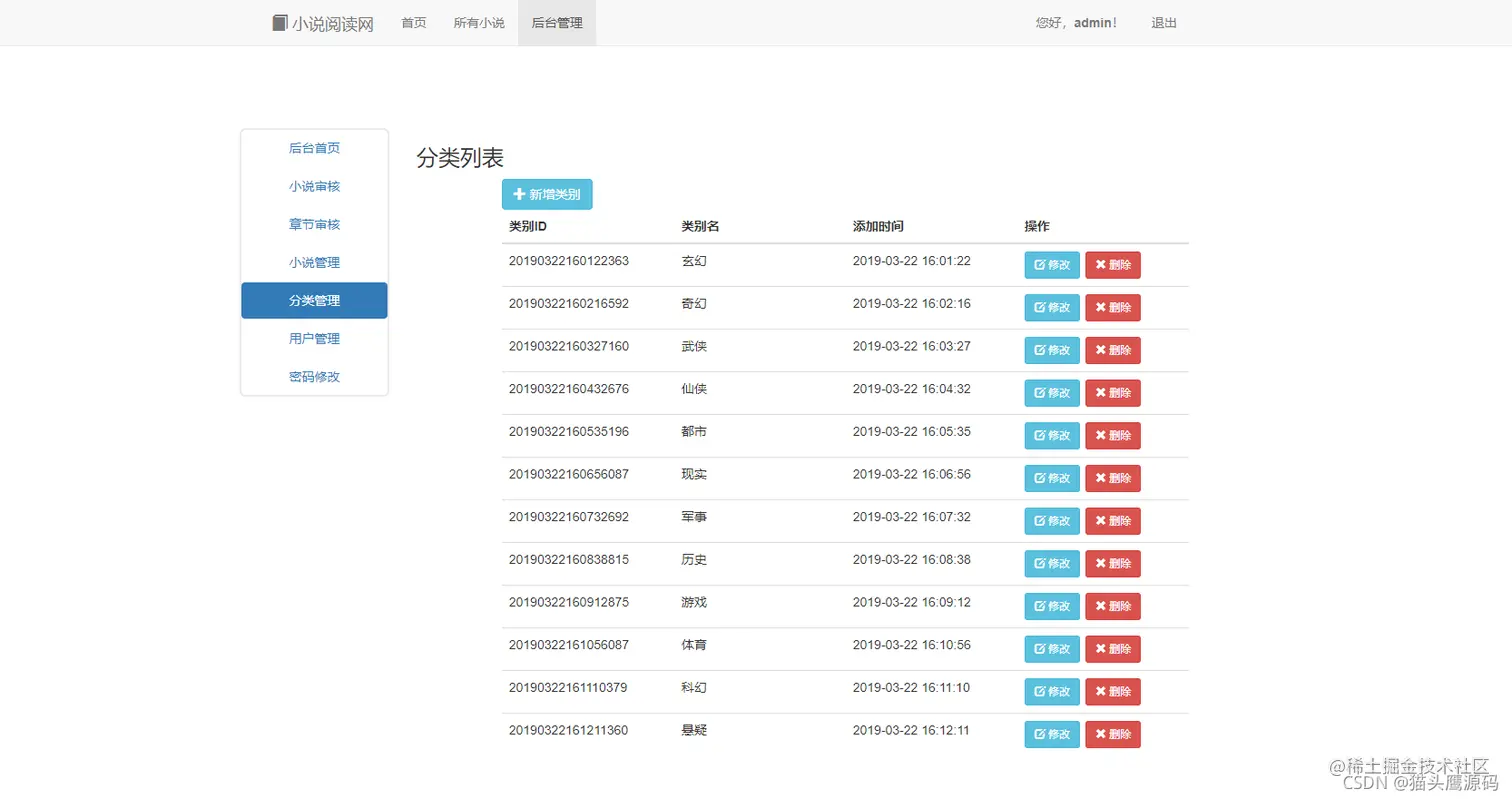Go to 所有小说 in top navigation
This screenshot has height=799, width=1512.
(479, 23)
